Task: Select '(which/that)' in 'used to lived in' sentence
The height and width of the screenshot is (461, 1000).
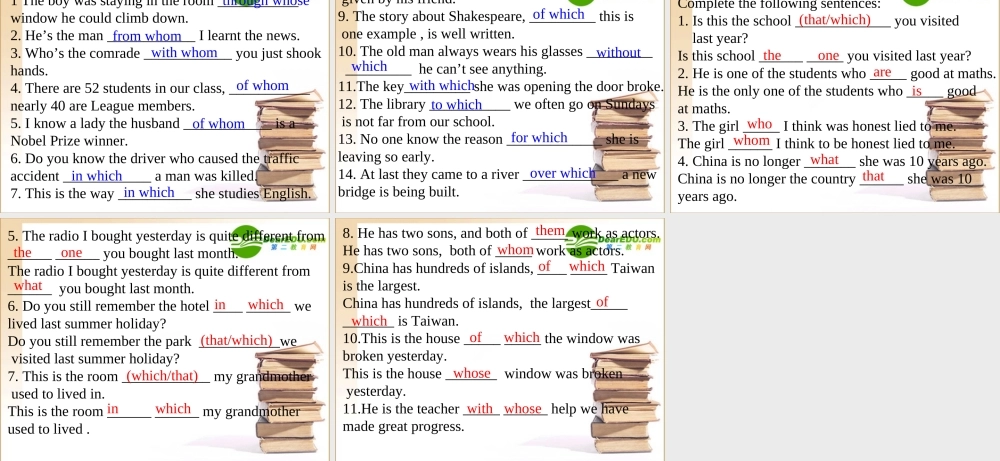Action: click(x=161, y=376)
